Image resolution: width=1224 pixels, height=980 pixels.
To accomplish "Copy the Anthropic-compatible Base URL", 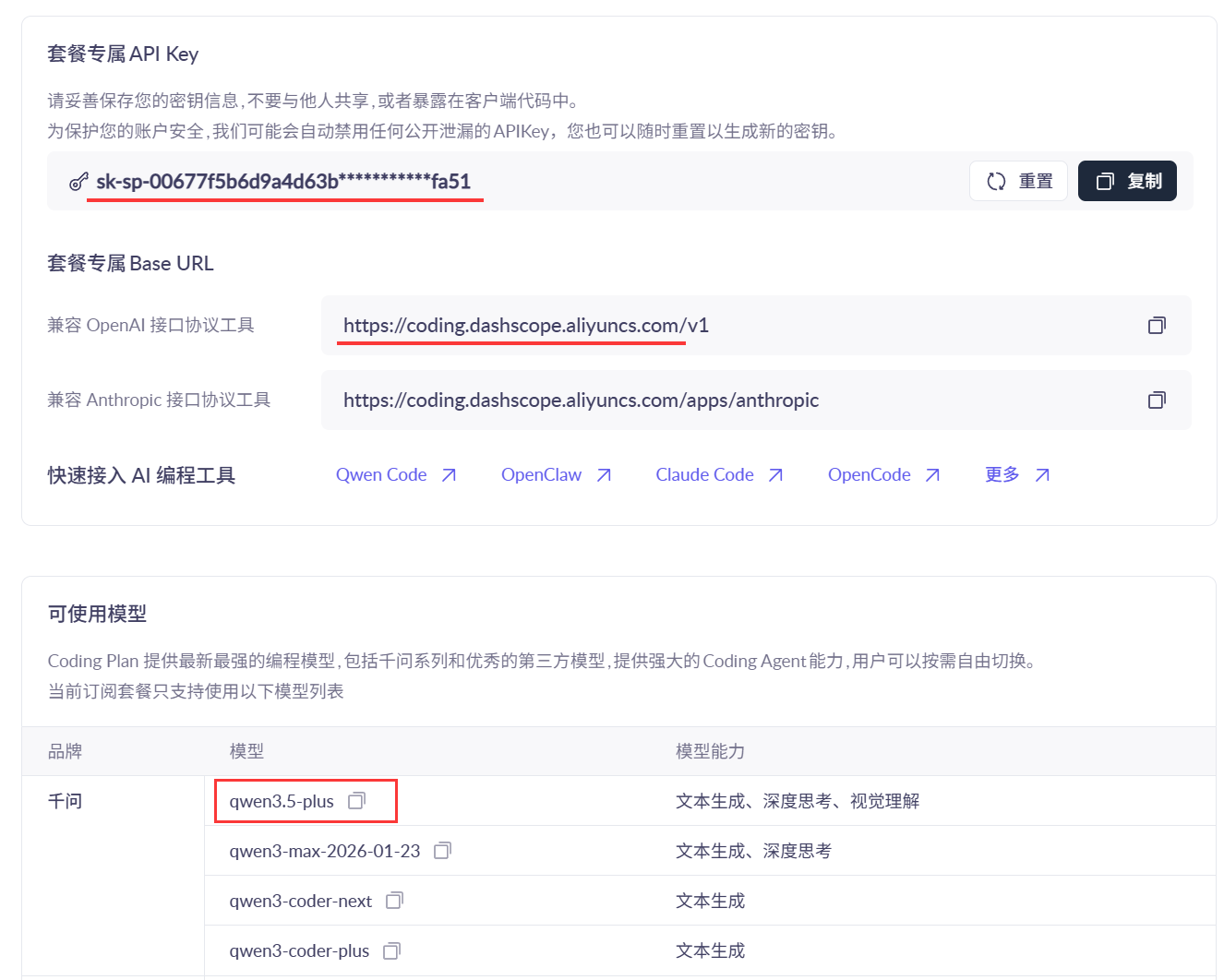I will (1156, 400).
